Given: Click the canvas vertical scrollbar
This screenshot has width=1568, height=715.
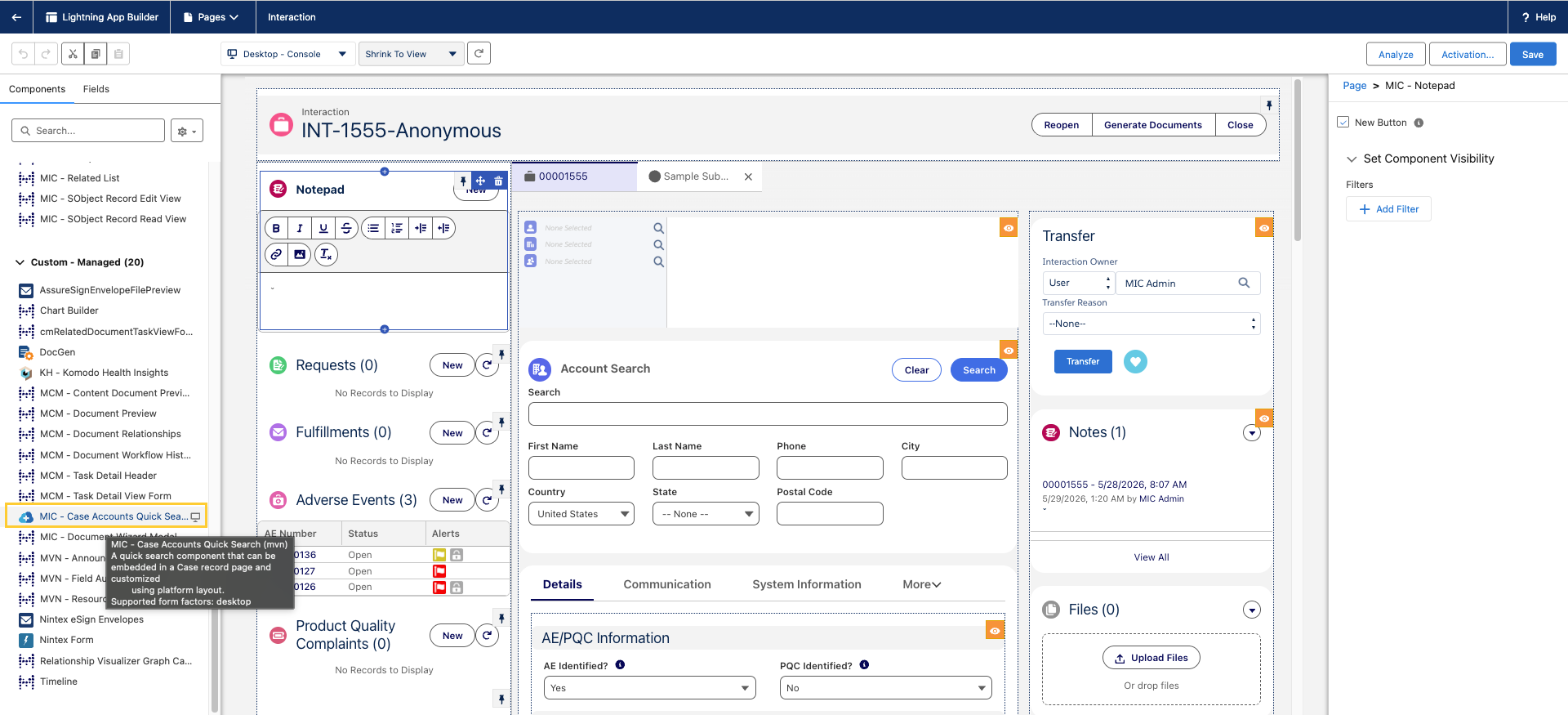Looking at the screenshot, I should (1298, 160).
